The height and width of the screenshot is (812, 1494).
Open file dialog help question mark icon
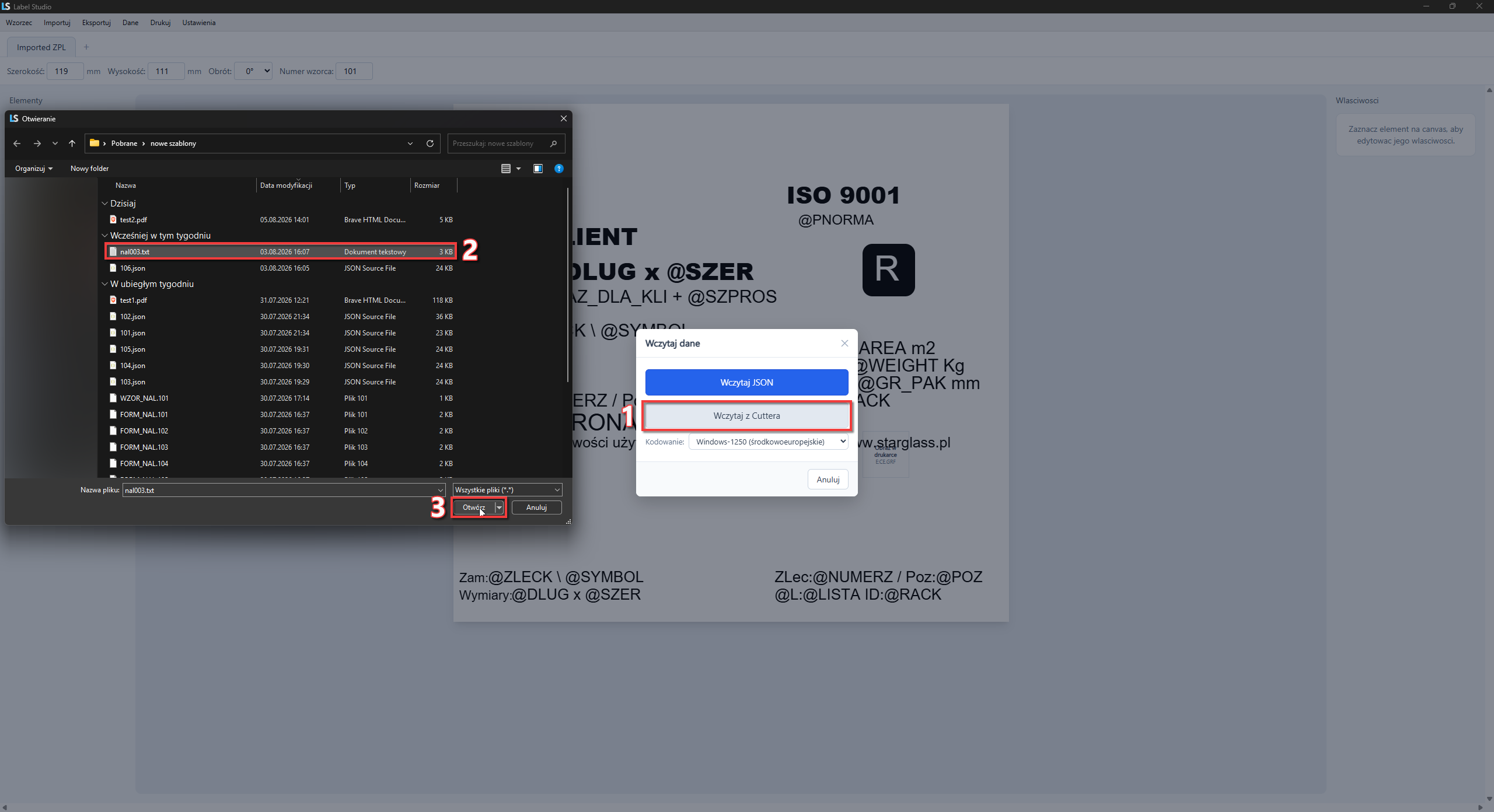pyautogui.click(x=559, y=169)
